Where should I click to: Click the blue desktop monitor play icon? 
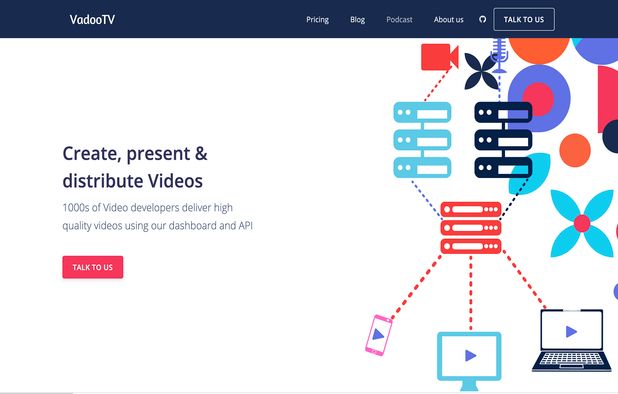tap(469, 361)
